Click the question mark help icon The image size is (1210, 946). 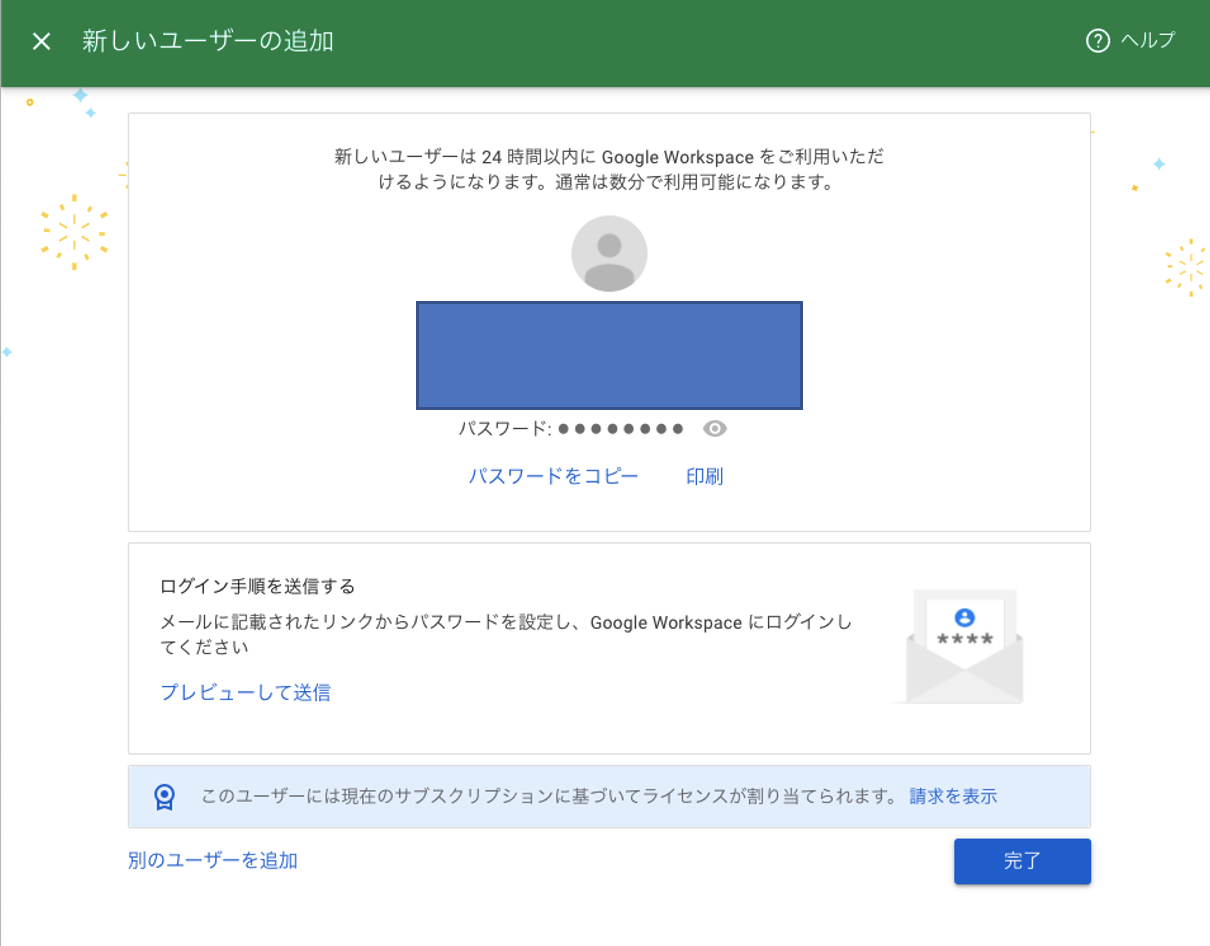(x=1097, y=41)
